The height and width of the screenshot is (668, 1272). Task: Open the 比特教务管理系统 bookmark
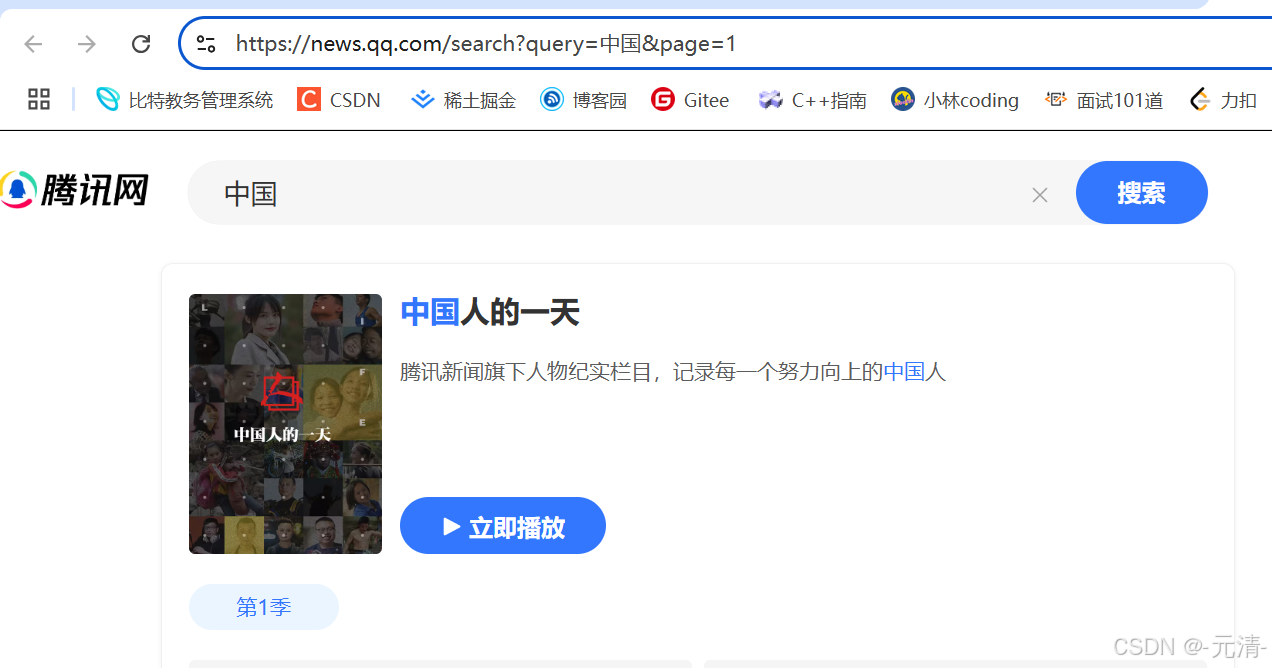tap(185, 100)
